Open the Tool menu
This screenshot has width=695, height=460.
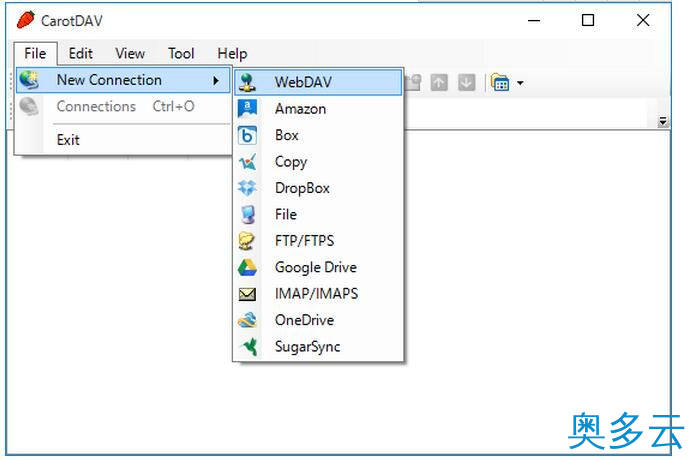(x=181, y=54)
